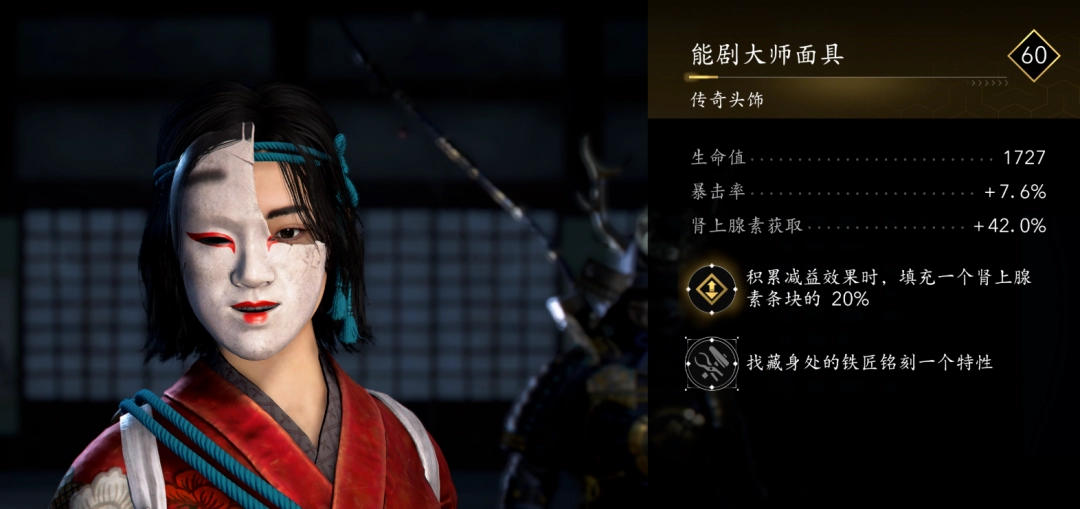1080x509 pixels.
Task: Click the level 60 diamond badge
Action: pos(1033,55)
